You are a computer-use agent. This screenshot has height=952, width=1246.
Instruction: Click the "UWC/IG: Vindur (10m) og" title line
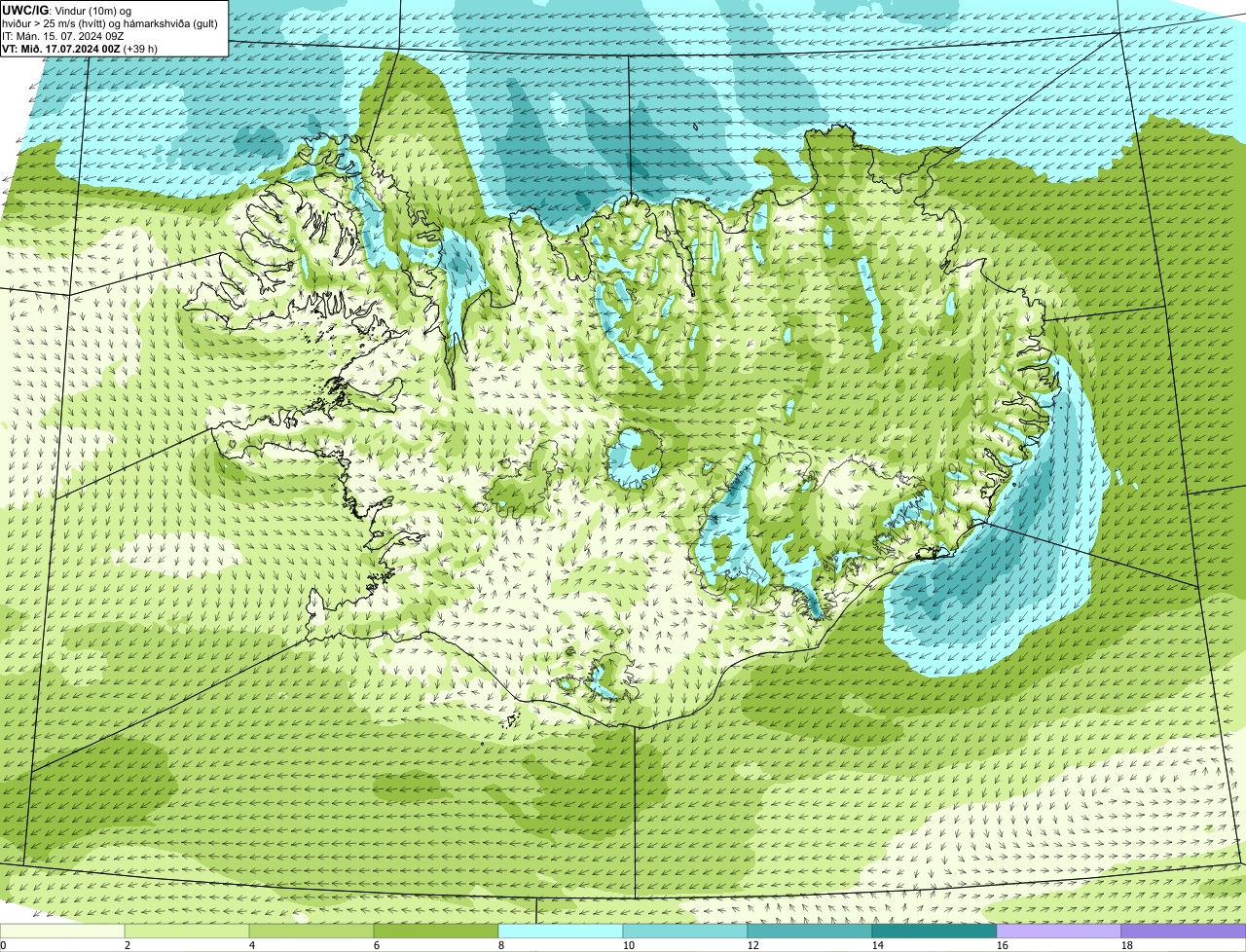pos(68,10)
